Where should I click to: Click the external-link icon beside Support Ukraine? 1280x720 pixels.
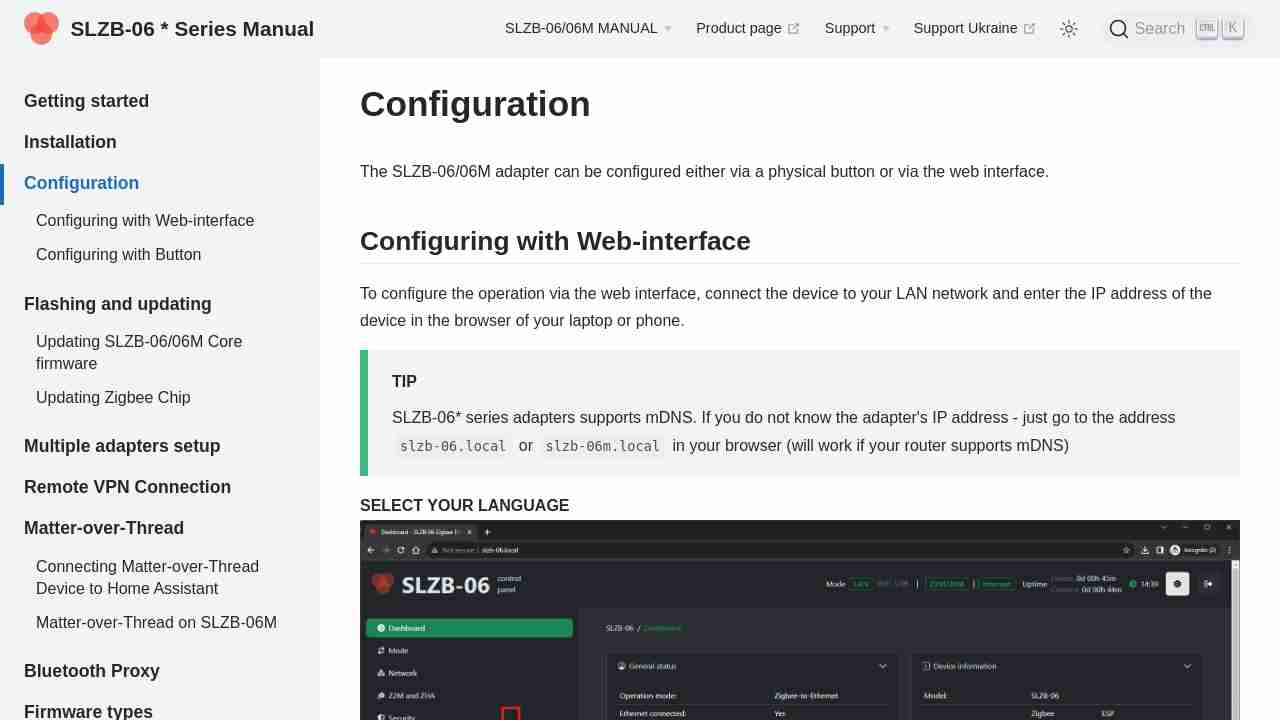tap(1030, 29)
